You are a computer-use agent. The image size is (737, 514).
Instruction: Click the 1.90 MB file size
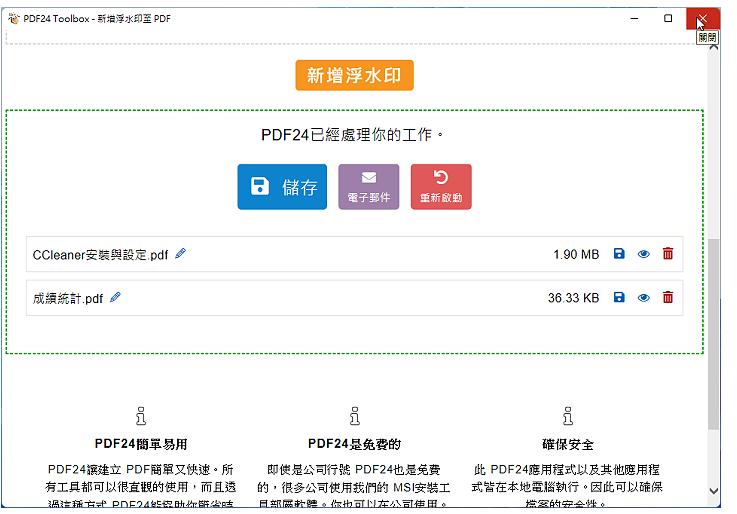[x=576, y=255]
